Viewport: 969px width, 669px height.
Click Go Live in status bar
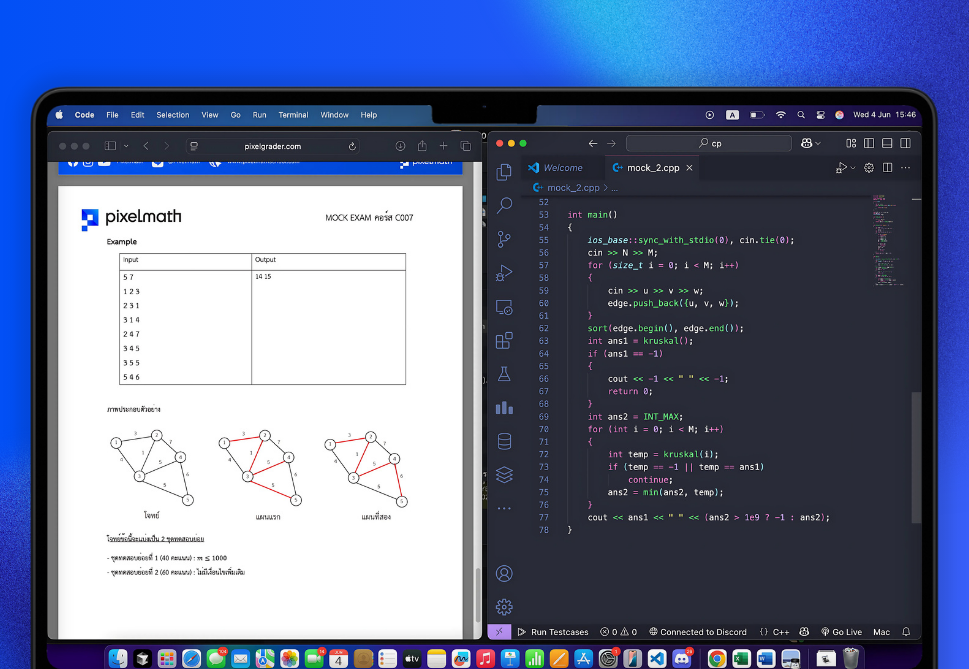click(x=840, y=632)
